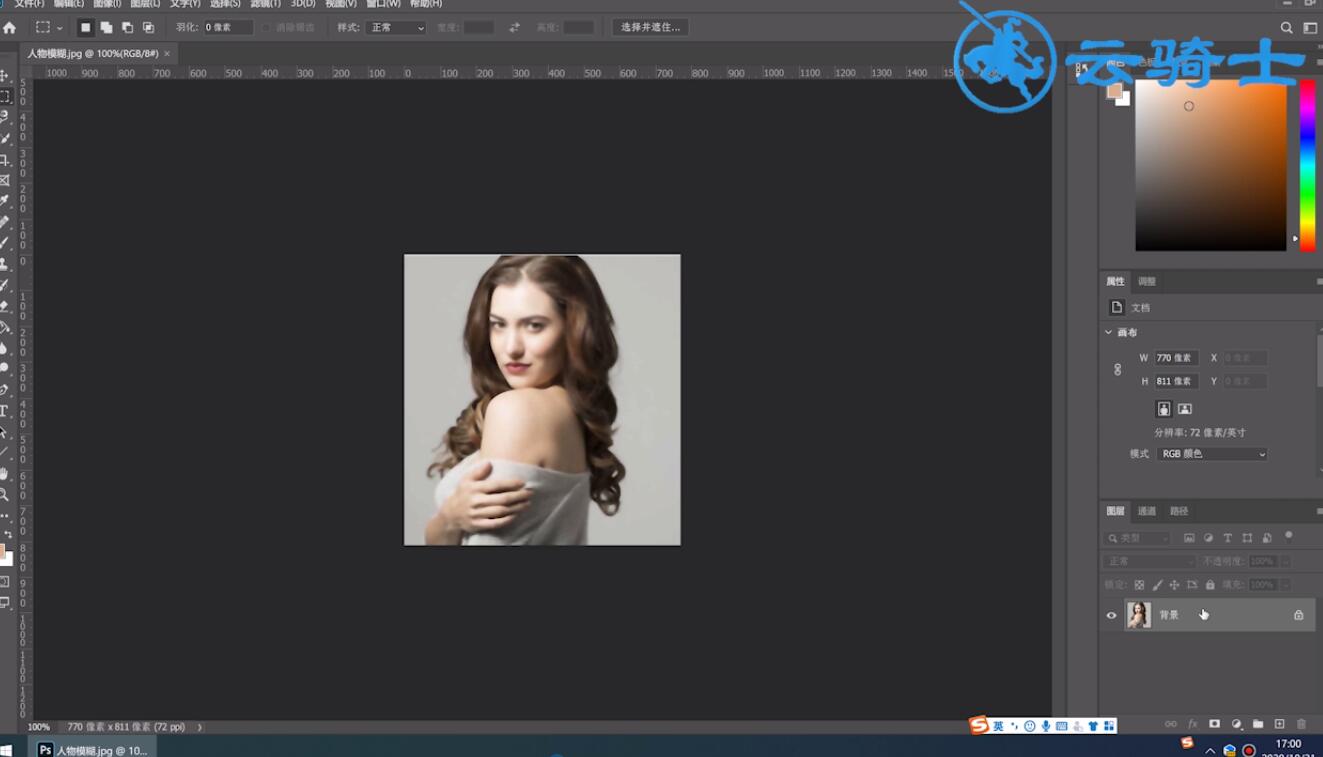Select the Clone Stamp tool
The width and height of the screenshot is (1323, 757).
click(x=5, y=264)
